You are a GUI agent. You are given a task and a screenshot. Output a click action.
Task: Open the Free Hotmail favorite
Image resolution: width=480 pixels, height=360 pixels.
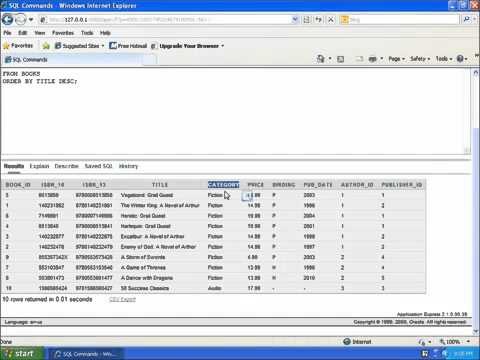(128, 46)
